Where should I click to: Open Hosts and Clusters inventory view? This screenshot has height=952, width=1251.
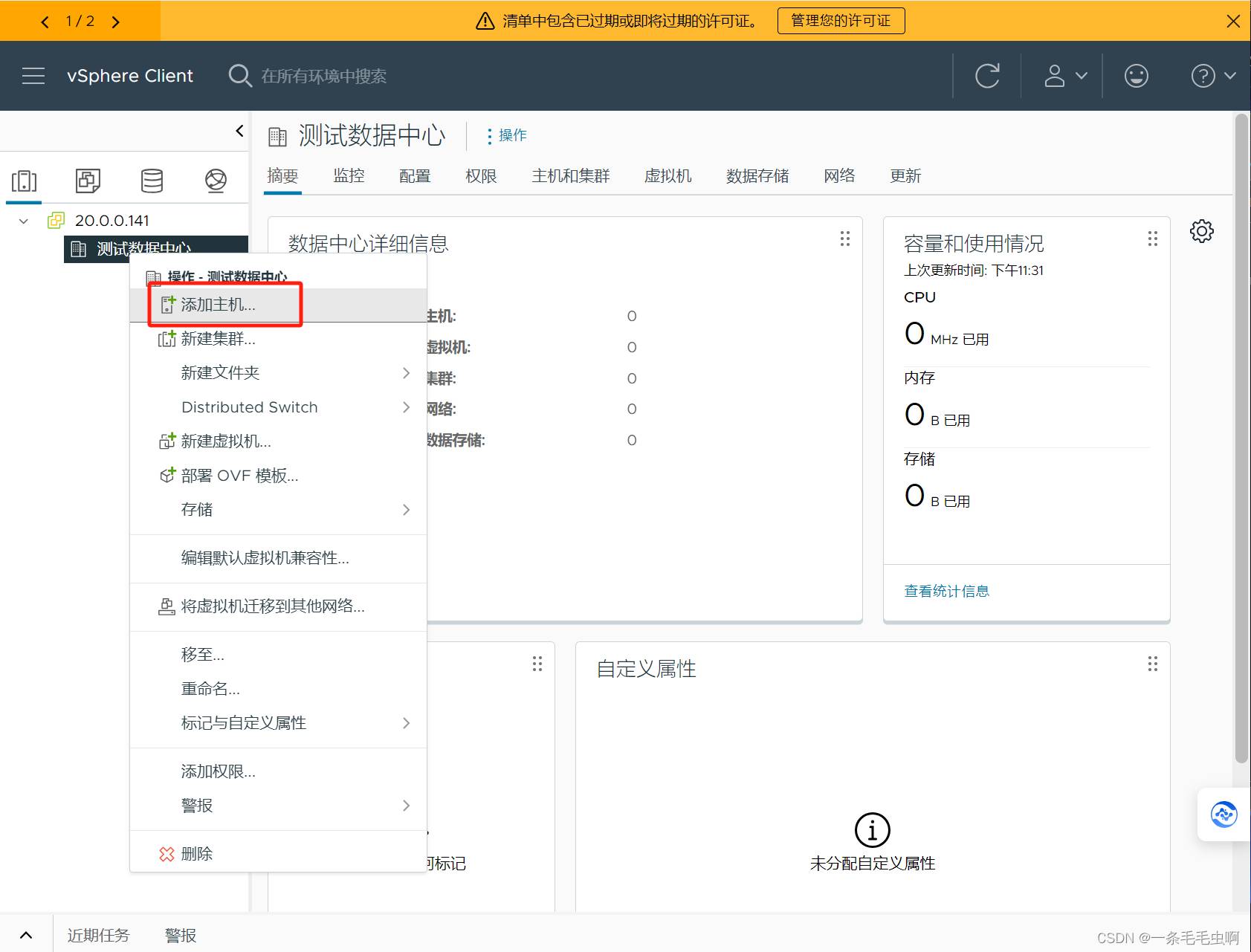pos(24,181)
